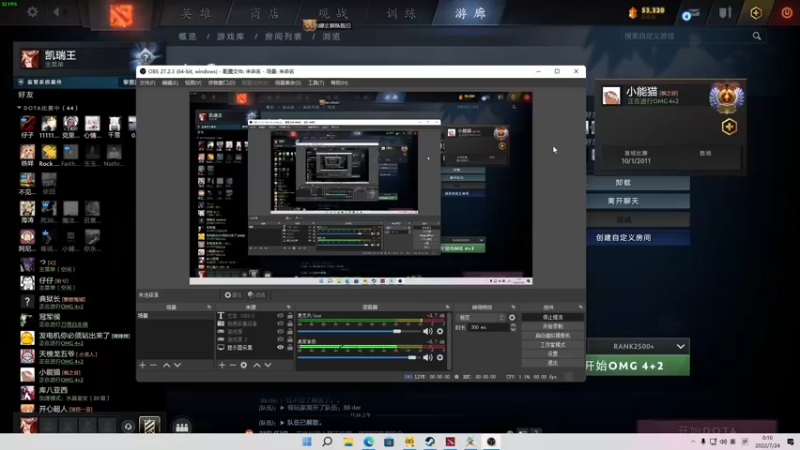The width and height of the screenshot is (800, 450).
Task: Open the 英雄 heroes tab
Action: [x=196, y=13]
